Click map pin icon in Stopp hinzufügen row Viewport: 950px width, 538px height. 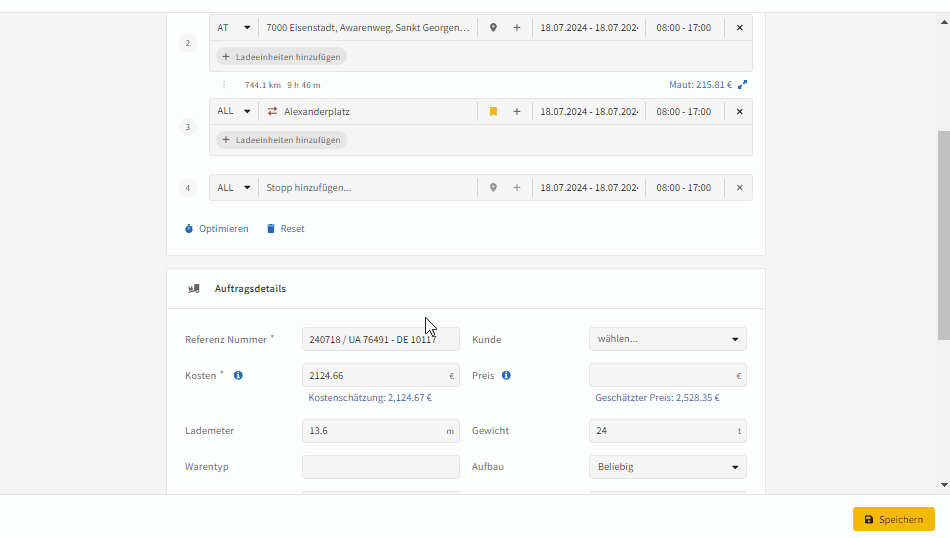(493, 188)
